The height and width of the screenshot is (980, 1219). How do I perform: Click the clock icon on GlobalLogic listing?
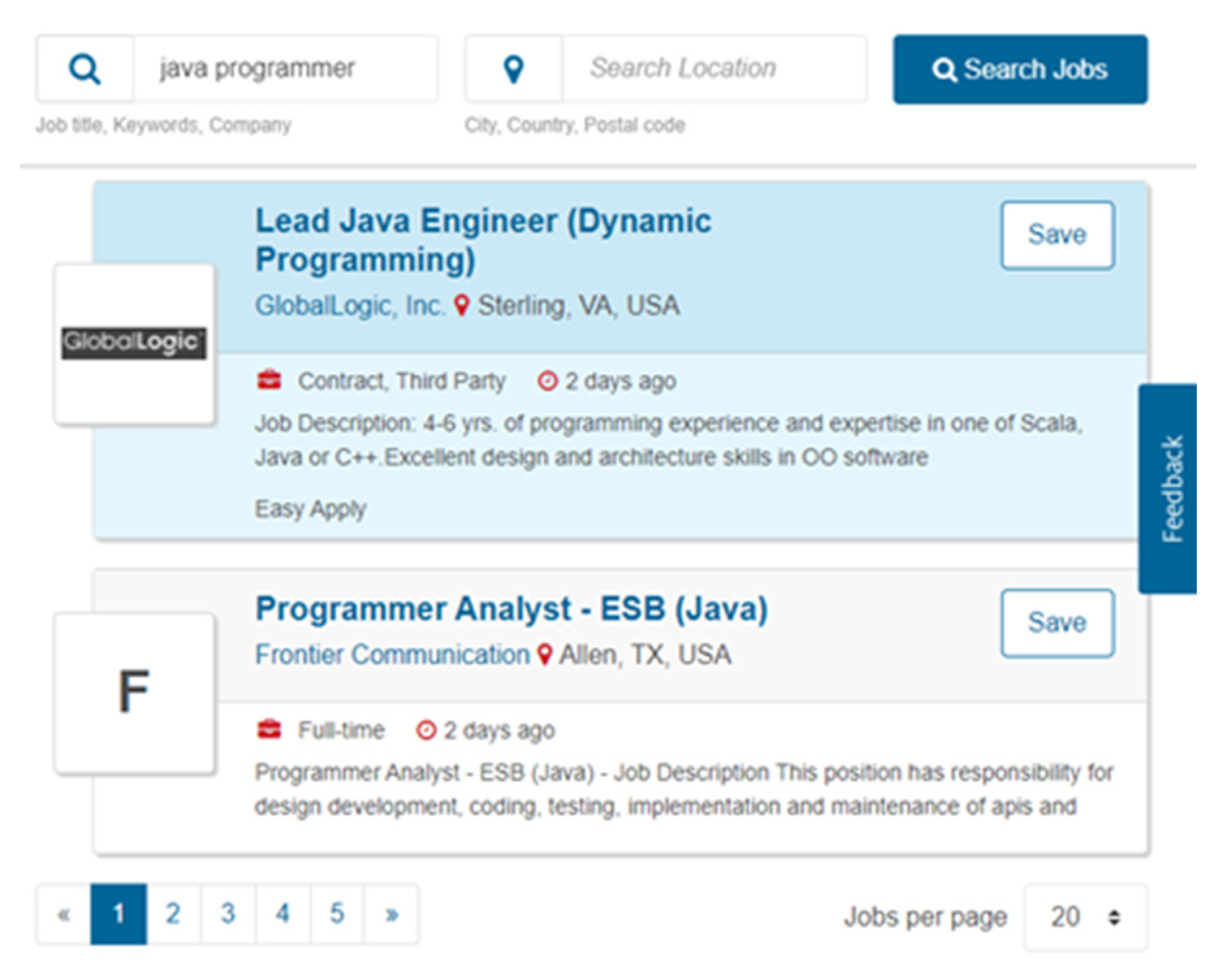click(x=547, y=380)
